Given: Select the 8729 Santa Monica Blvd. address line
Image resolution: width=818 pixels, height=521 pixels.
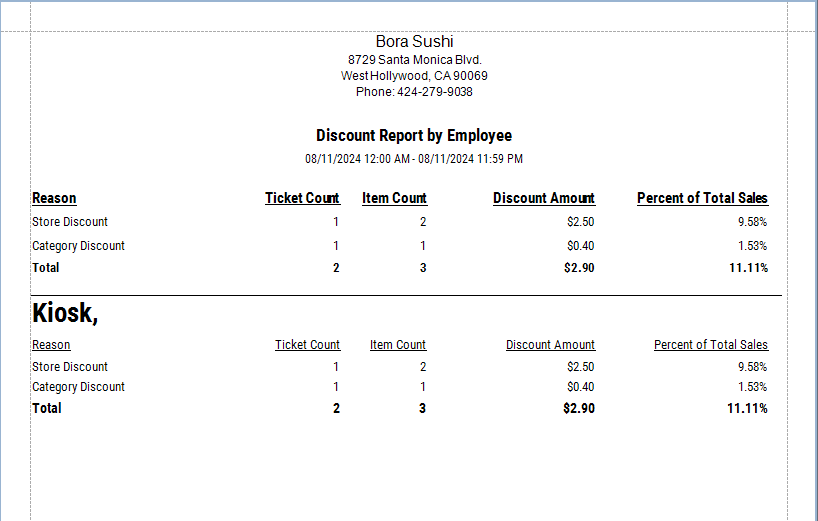Looking at the screenshot, I should pyautogui.click(x=414, y=60).
